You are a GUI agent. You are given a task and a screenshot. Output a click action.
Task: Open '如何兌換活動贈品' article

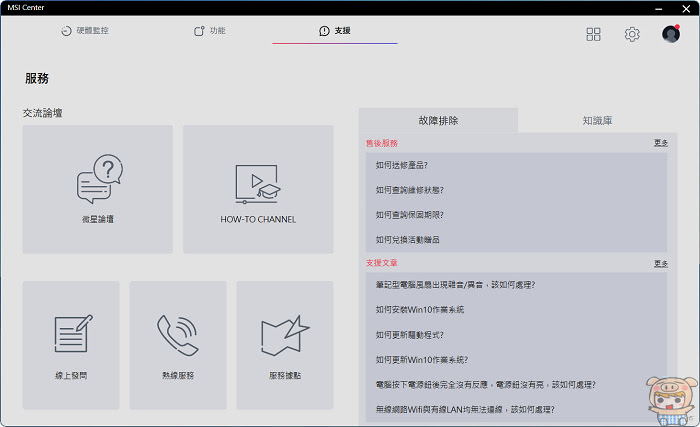point(408,240)
